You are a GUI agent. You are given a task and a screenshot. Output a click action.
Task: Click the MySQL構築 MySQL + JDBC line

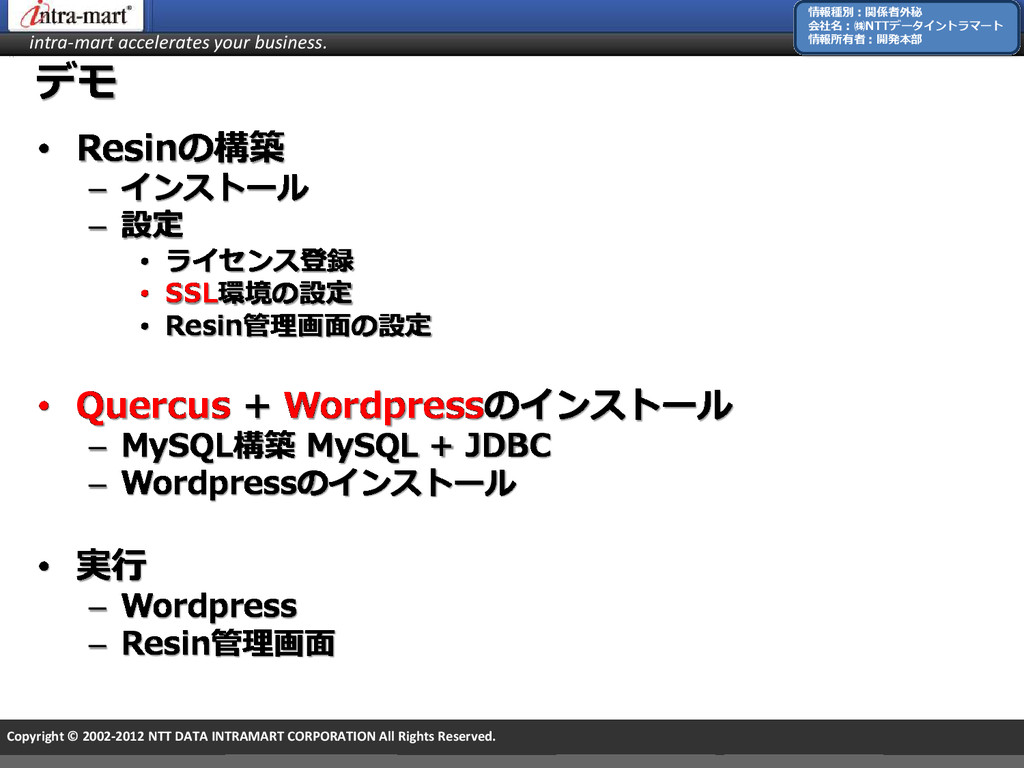336,446
